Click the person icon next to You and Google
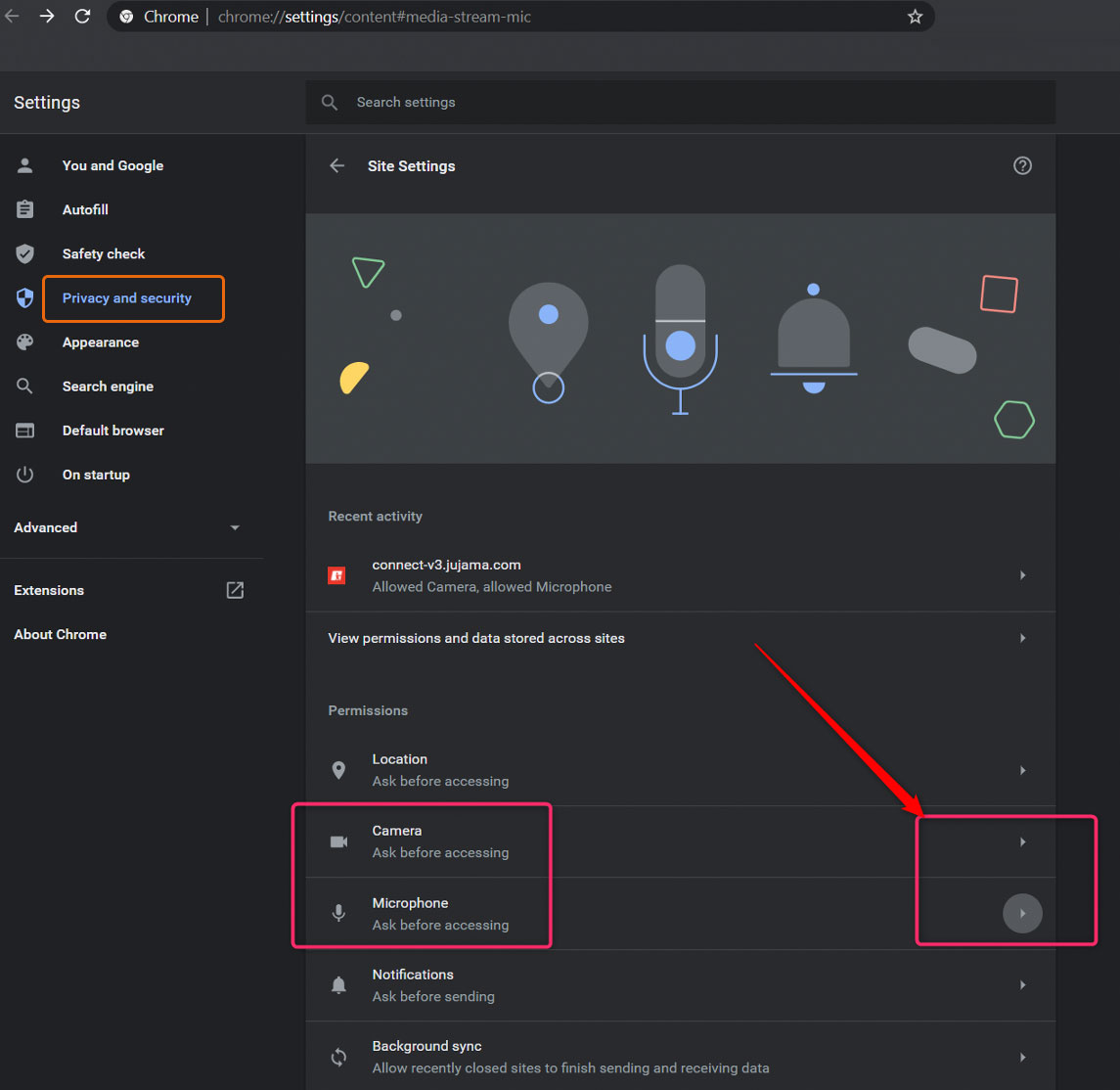The width and height of the screenshot is (1120, 1090). click(25, 165)
